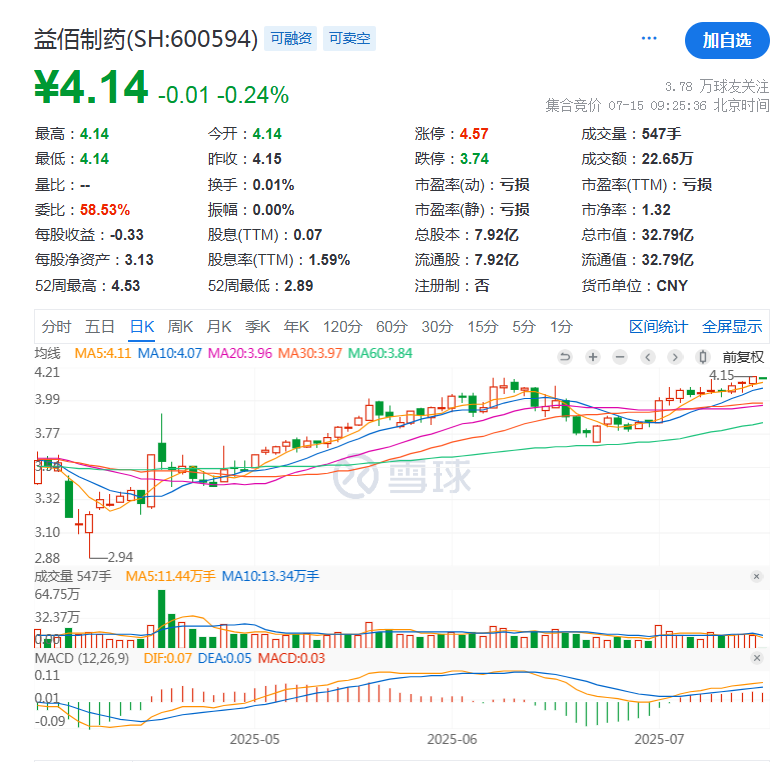Click the volume MA10:13.34万手 label

pos(270,576)
